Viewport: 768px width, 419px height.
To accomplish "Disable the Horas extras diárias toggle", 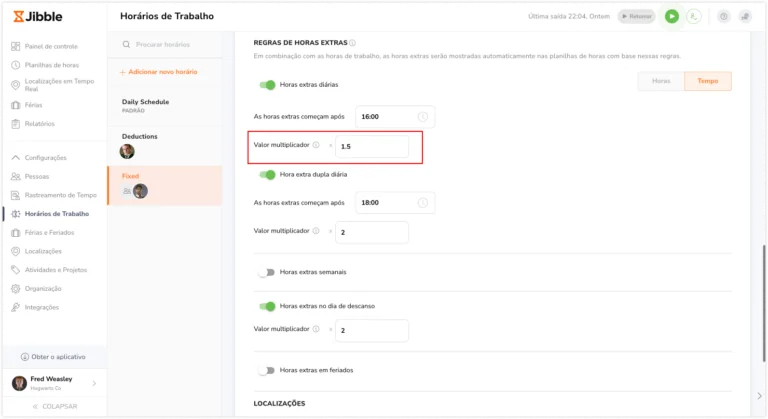I will pyautogui.click(x=267, y=85).
